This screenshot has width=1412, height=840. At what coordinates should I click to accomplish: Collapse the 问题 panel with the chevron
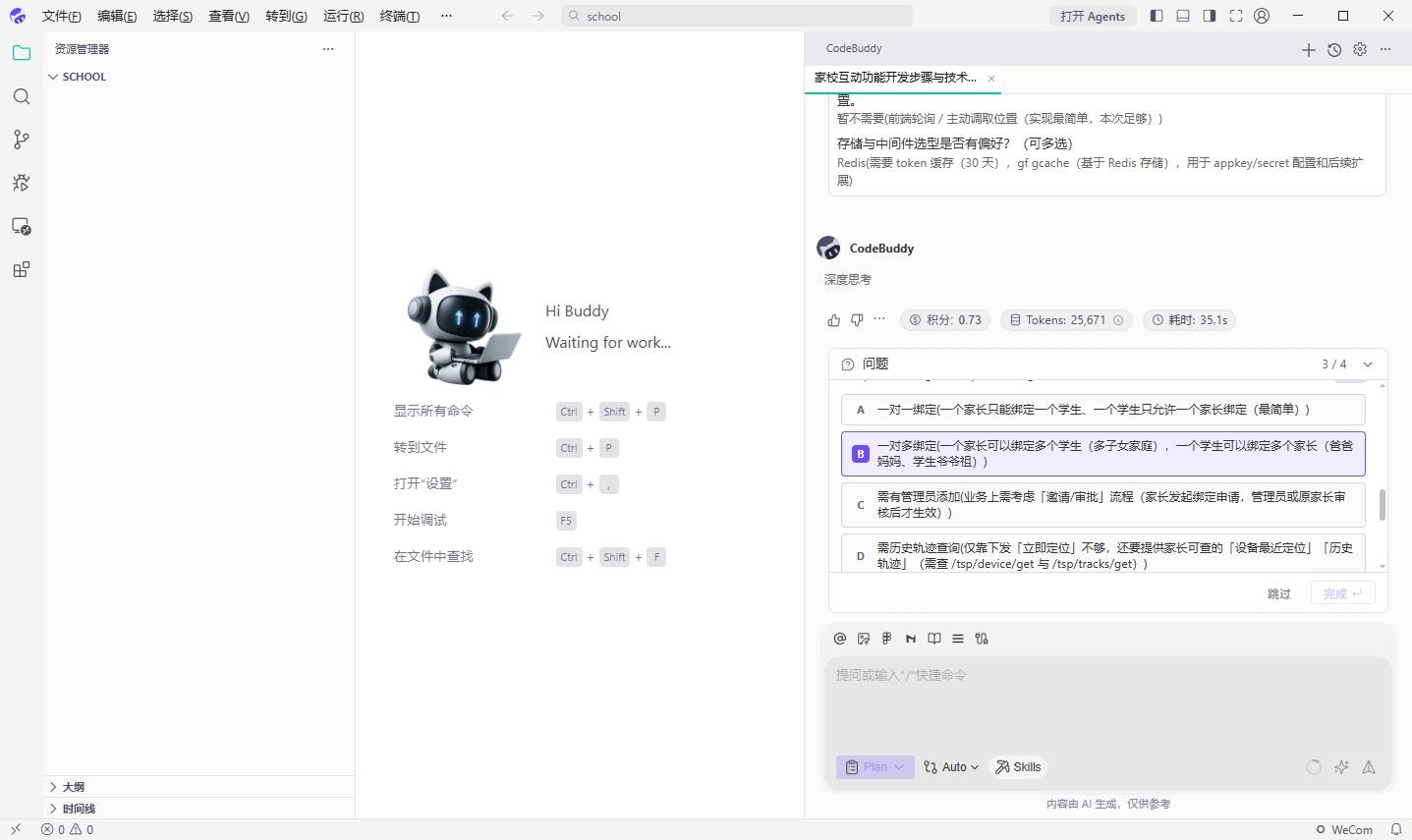click(x=1368, y=364)
